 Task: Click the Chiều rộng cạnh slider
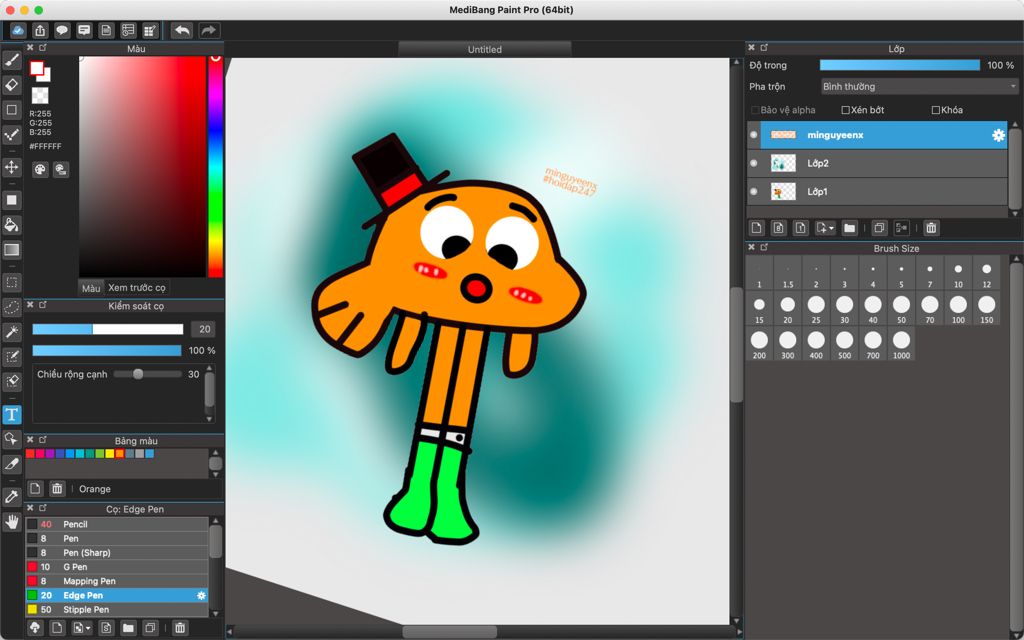tap(148, 374)
